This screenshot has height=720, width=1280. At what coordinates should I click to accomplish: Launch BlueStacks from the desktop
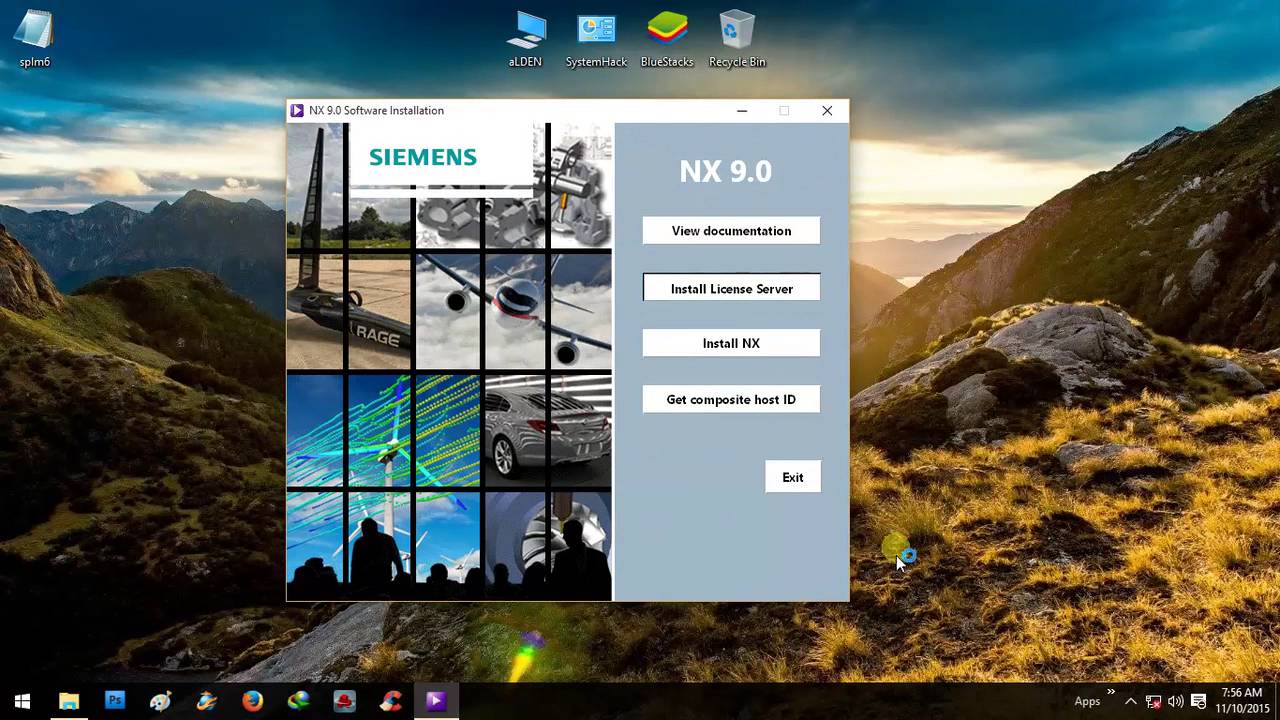[x=667, y=40]
